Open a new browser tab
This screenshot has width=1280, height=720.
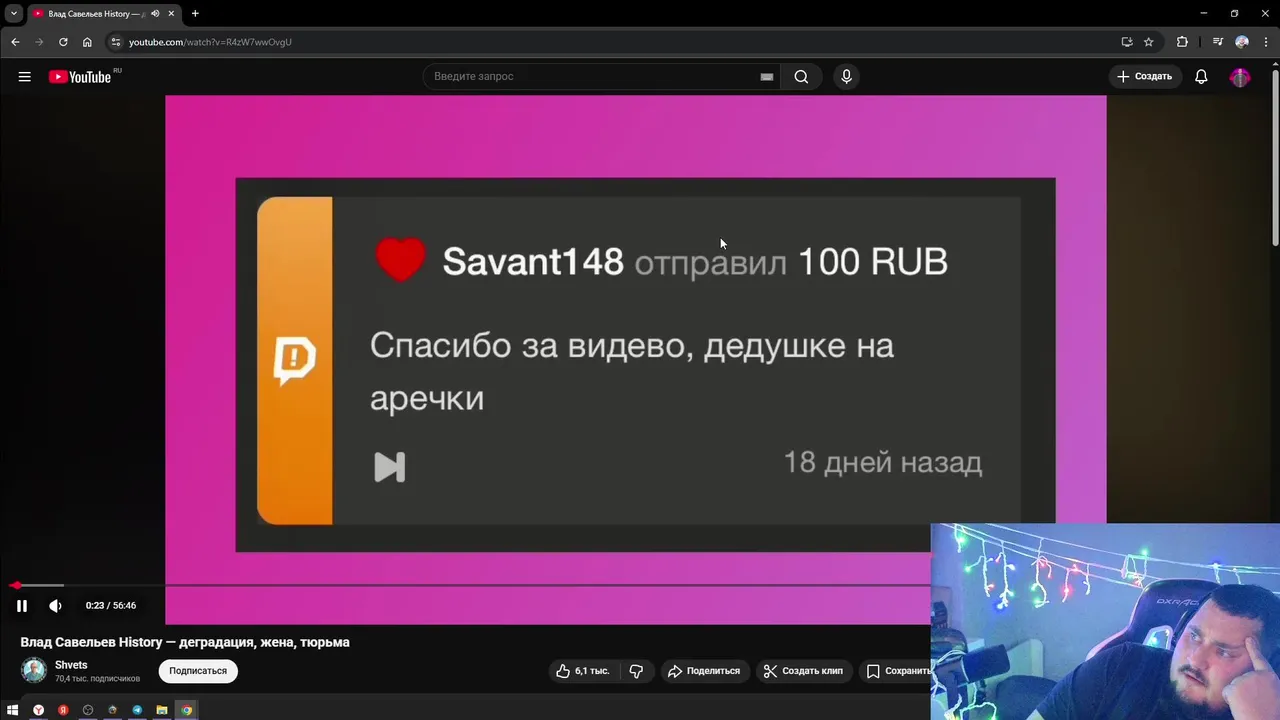pos(195,14)
